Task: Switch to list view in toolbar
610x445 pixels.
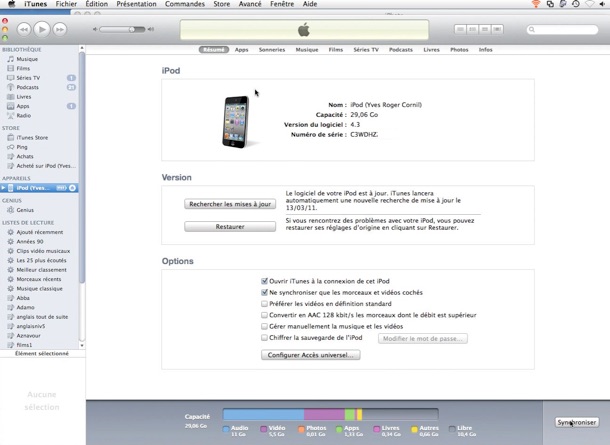Action: click(460, 29)
